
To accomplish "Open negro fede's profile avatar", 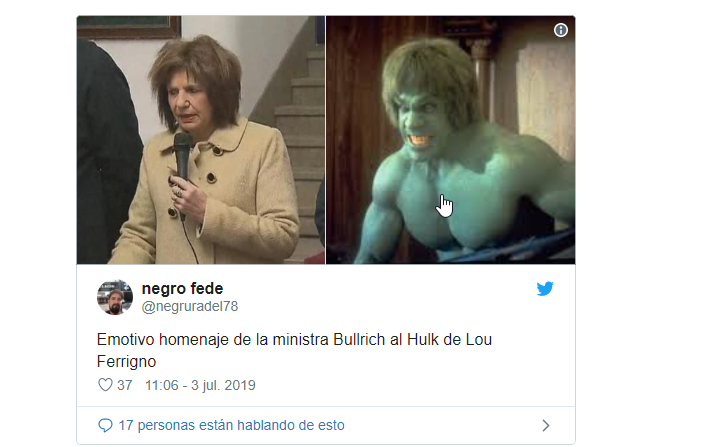I will pyautogui.click(x=115, y=297).
